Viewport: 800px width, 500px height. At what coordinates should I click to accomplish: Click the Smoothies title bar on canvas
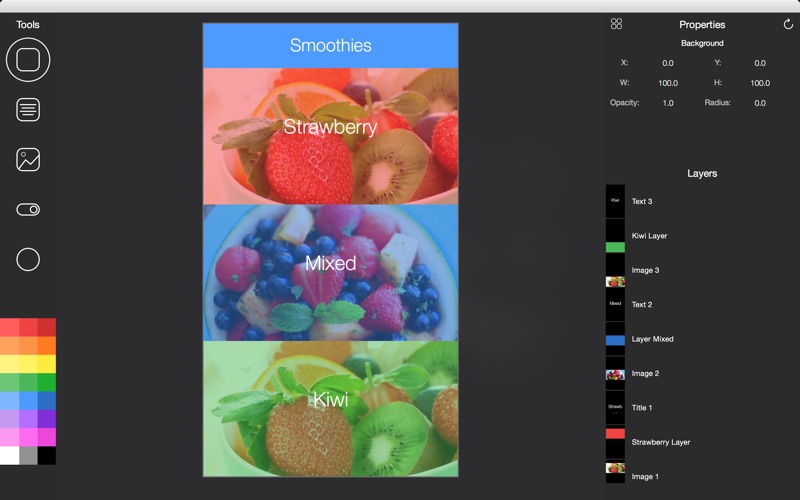pyautogui.click(x=330, y=46)
